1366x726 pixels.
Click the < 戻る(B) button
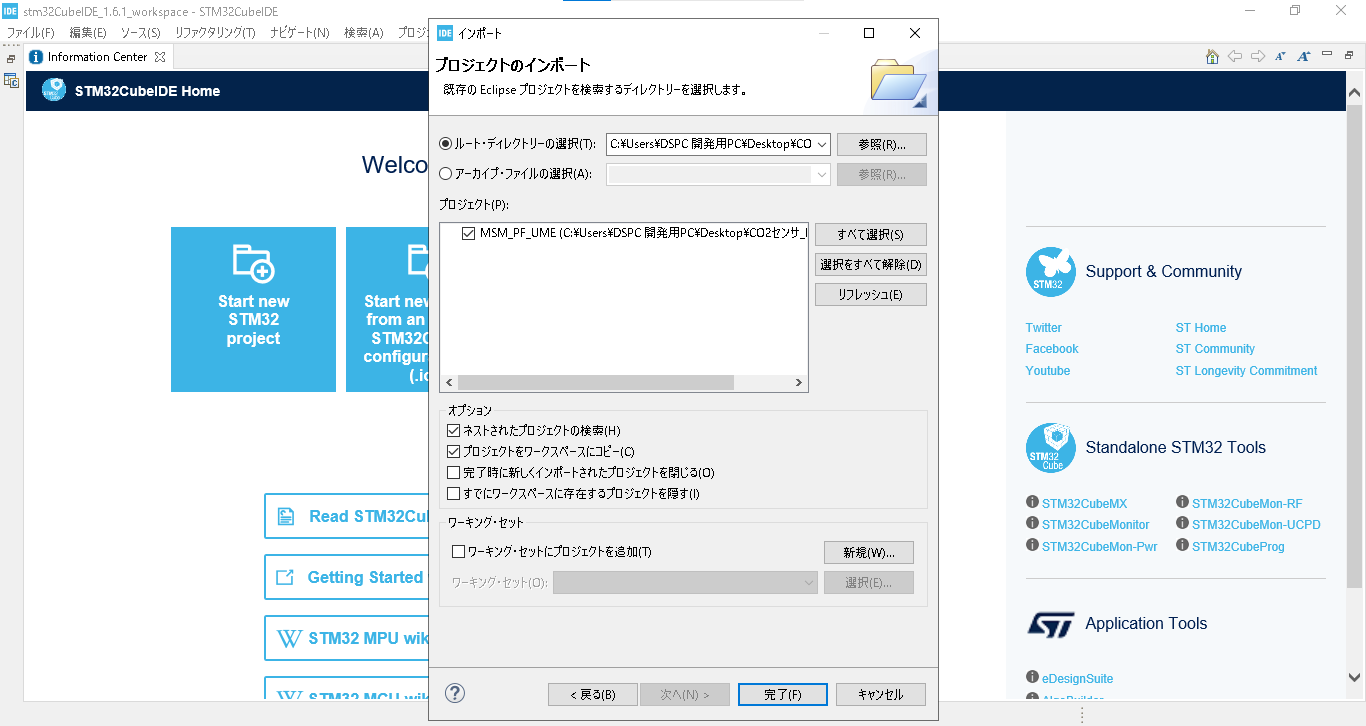592,694
